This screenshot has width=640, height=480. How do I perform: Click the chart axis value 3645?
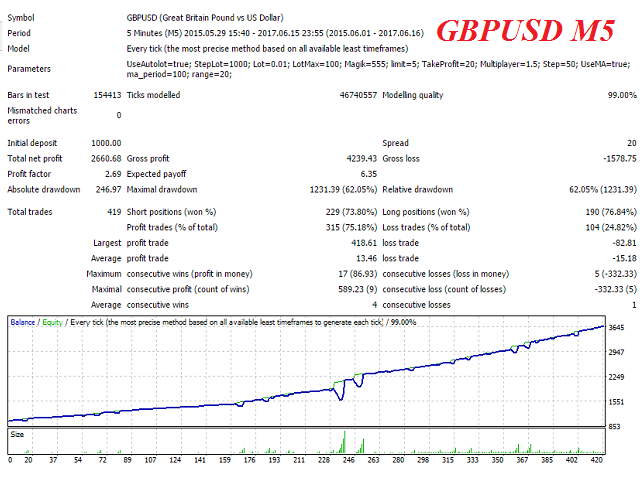(x=616, y=328)
